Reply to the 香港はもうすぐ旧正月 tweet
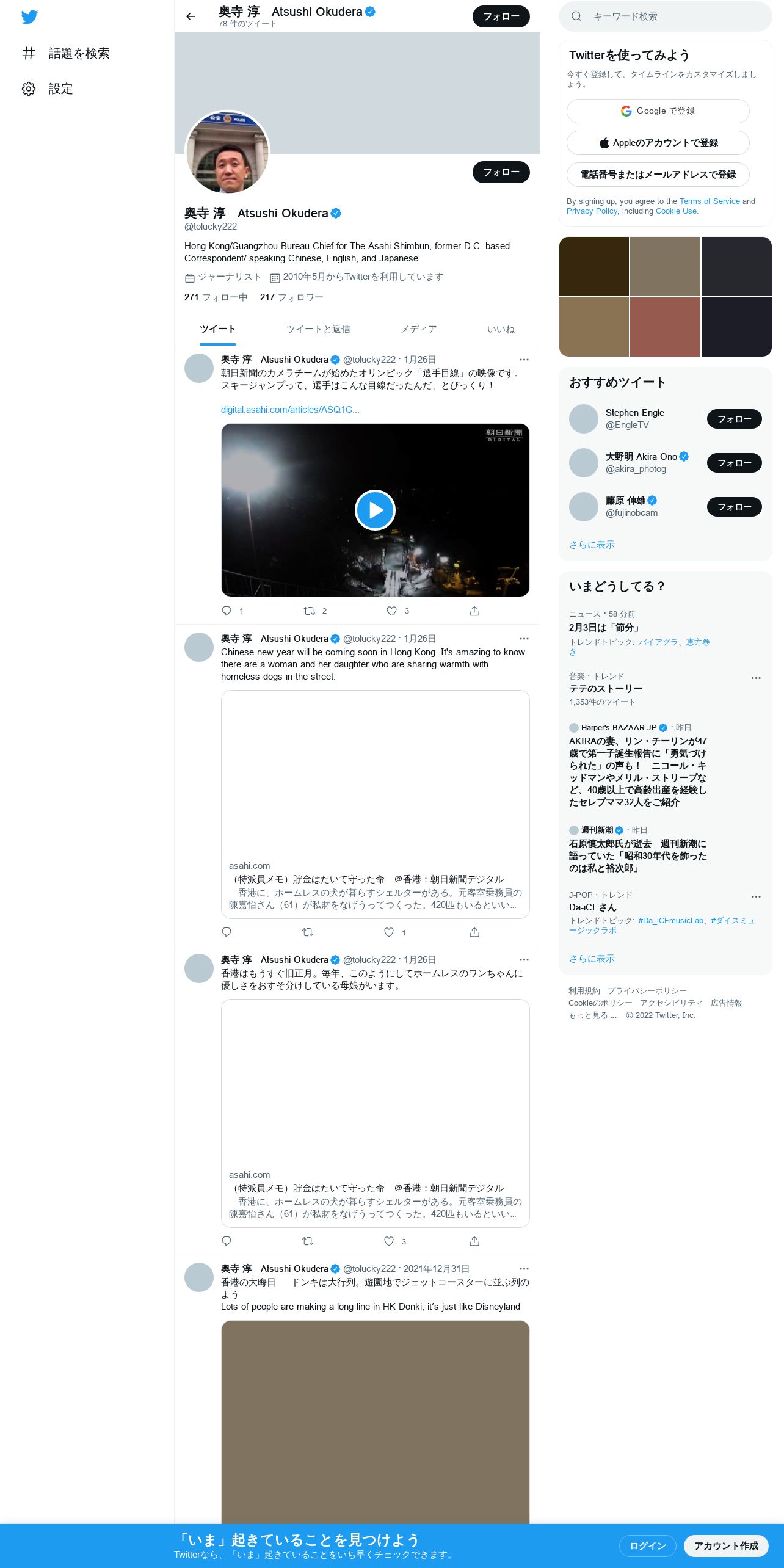Screen dimensions: 784x1568 pyautogui.click(x=227, y=1241)
